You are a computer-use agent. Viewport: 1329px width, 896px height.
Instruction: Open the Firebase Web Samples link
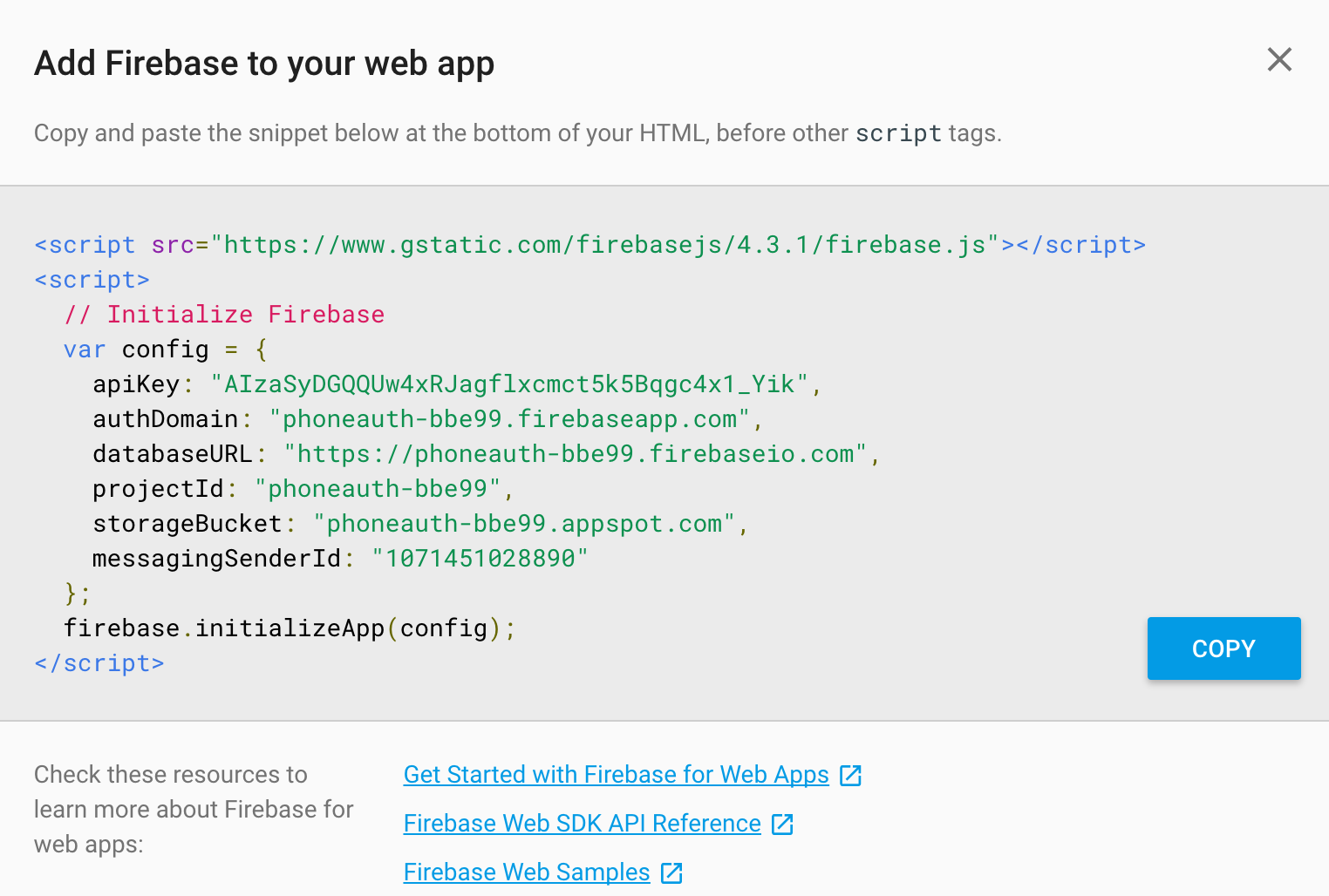pyautogui.click(x=527, y=872)
